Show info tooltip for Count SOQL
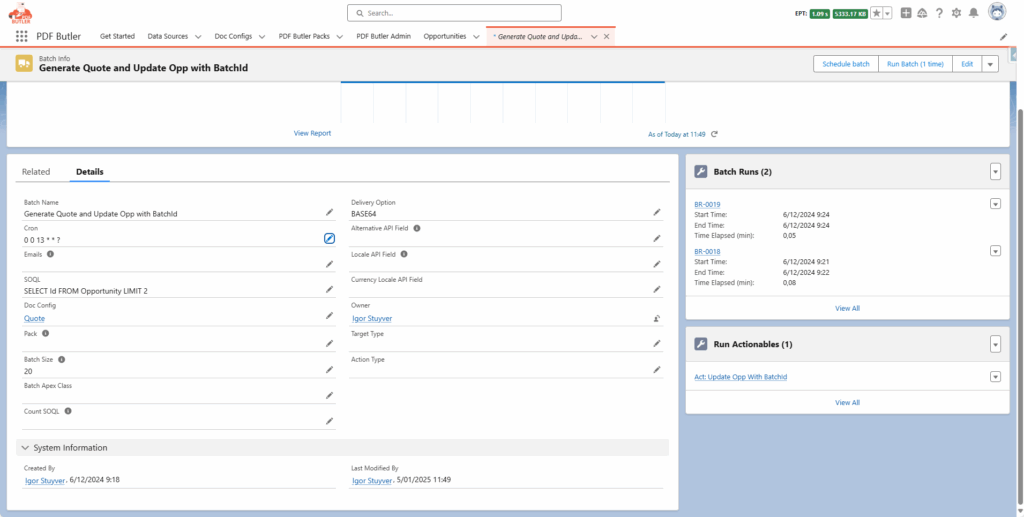The image size is (1024, 517). click(68, 411)
